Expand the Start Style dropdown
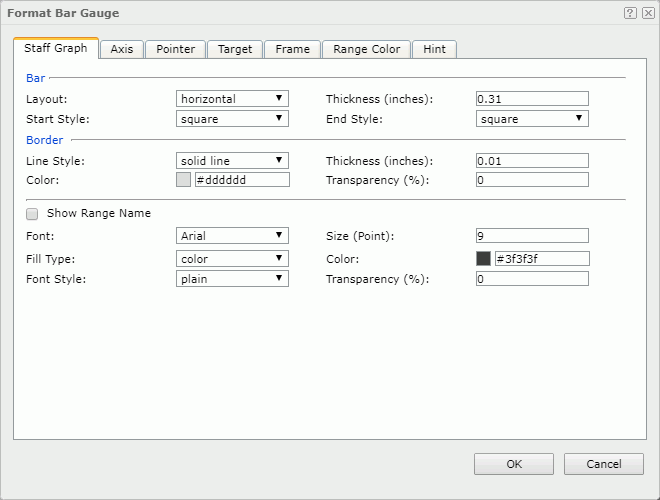 [x=232, y=119]
